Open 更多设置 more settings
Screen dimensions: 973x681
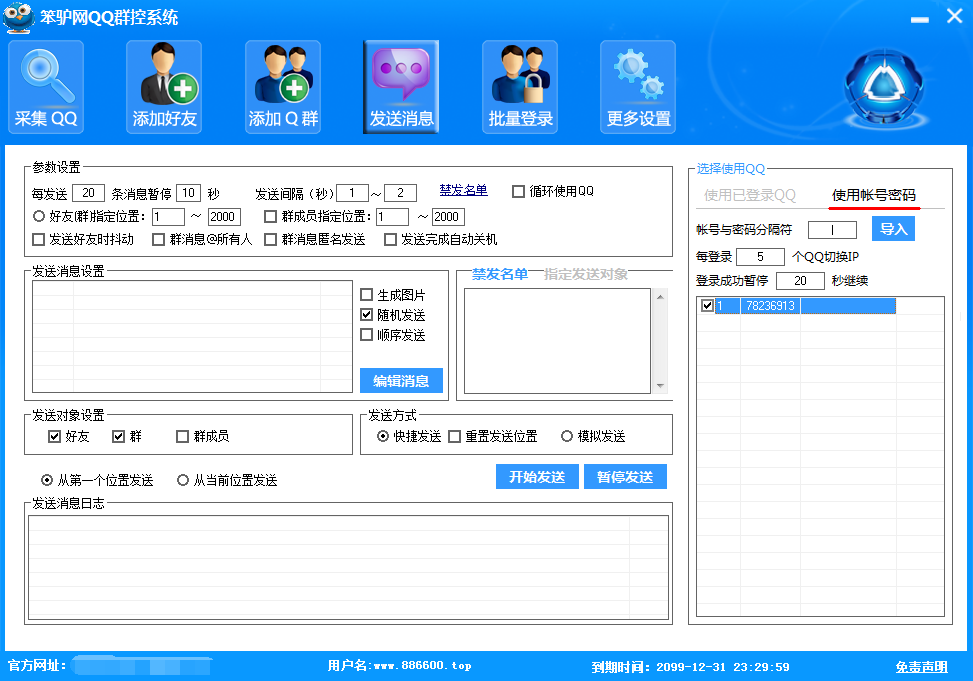pyautogui.click(x=638, y=87)
